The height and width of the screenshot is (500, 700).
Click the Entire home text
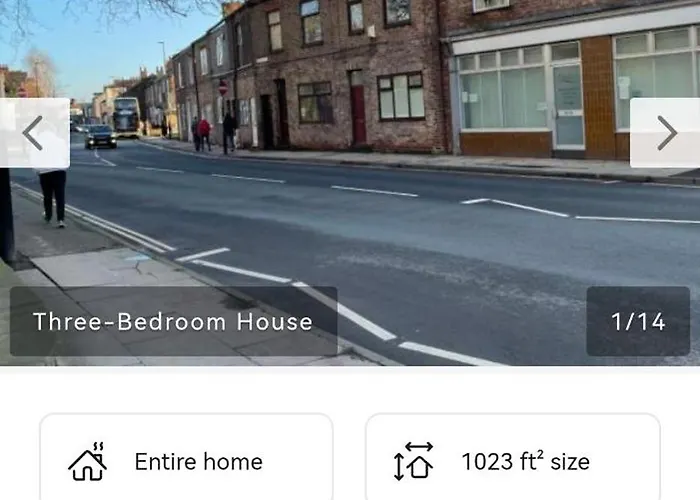(x=199, y=462)
